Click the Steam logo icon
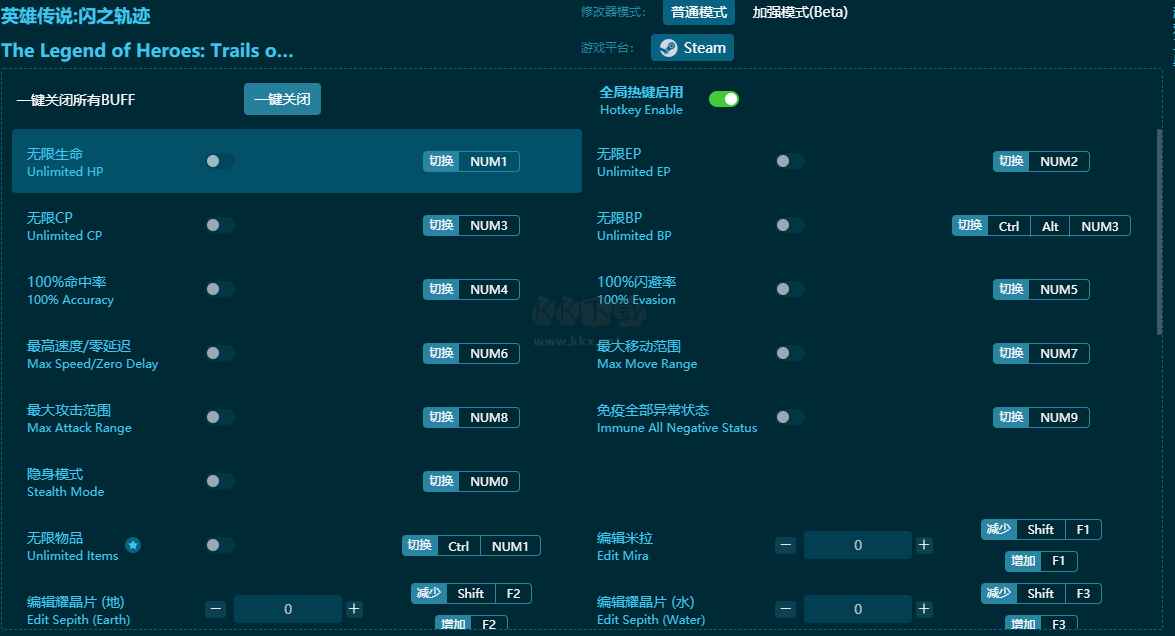 point(668,48)
